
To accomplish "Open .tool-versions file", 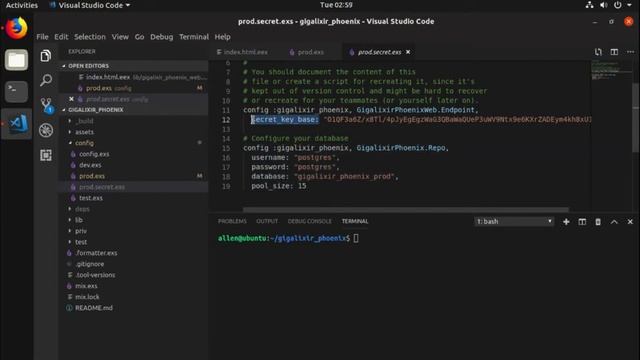I will tap(95, 275).
